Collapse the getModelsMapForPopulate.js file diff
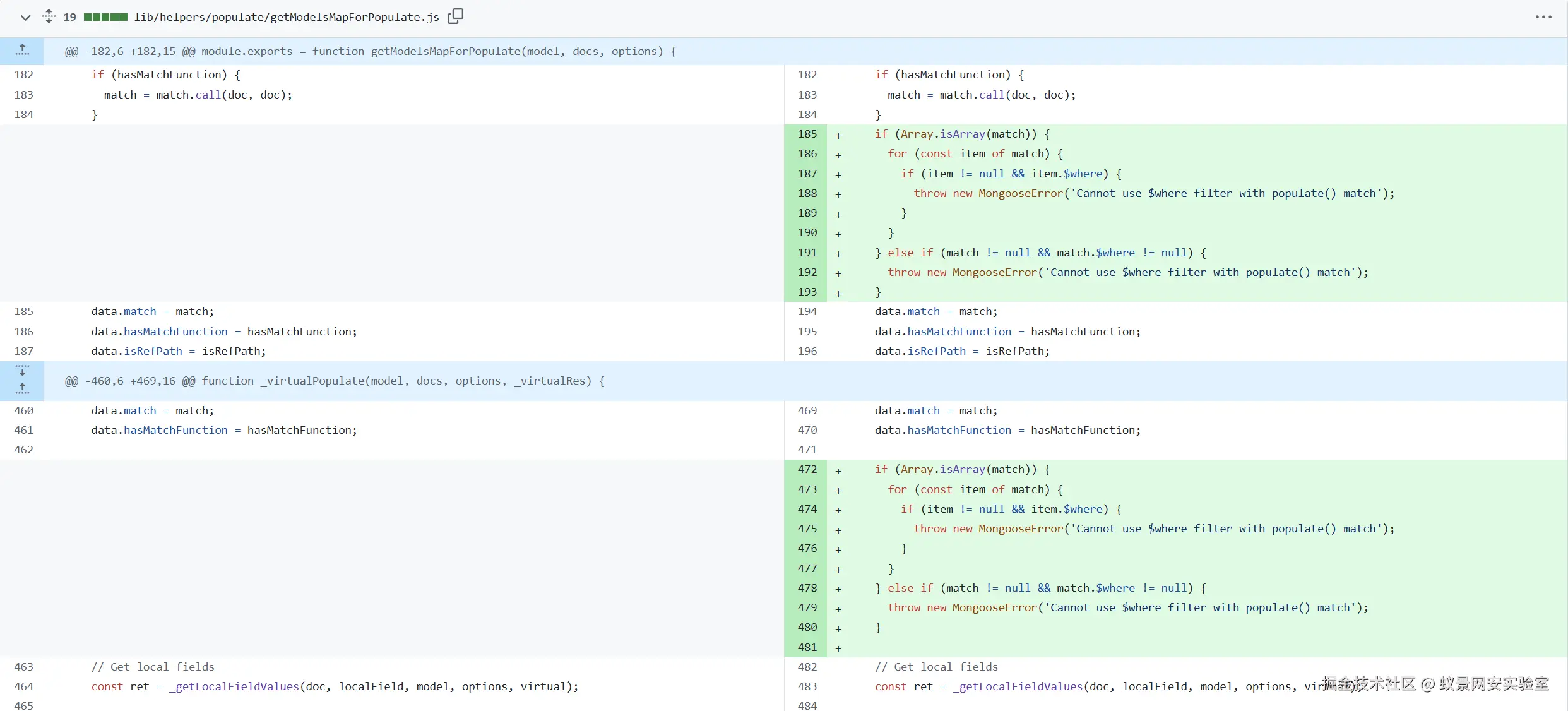This screenshot has height=711, width=1568. coord(25,17)
